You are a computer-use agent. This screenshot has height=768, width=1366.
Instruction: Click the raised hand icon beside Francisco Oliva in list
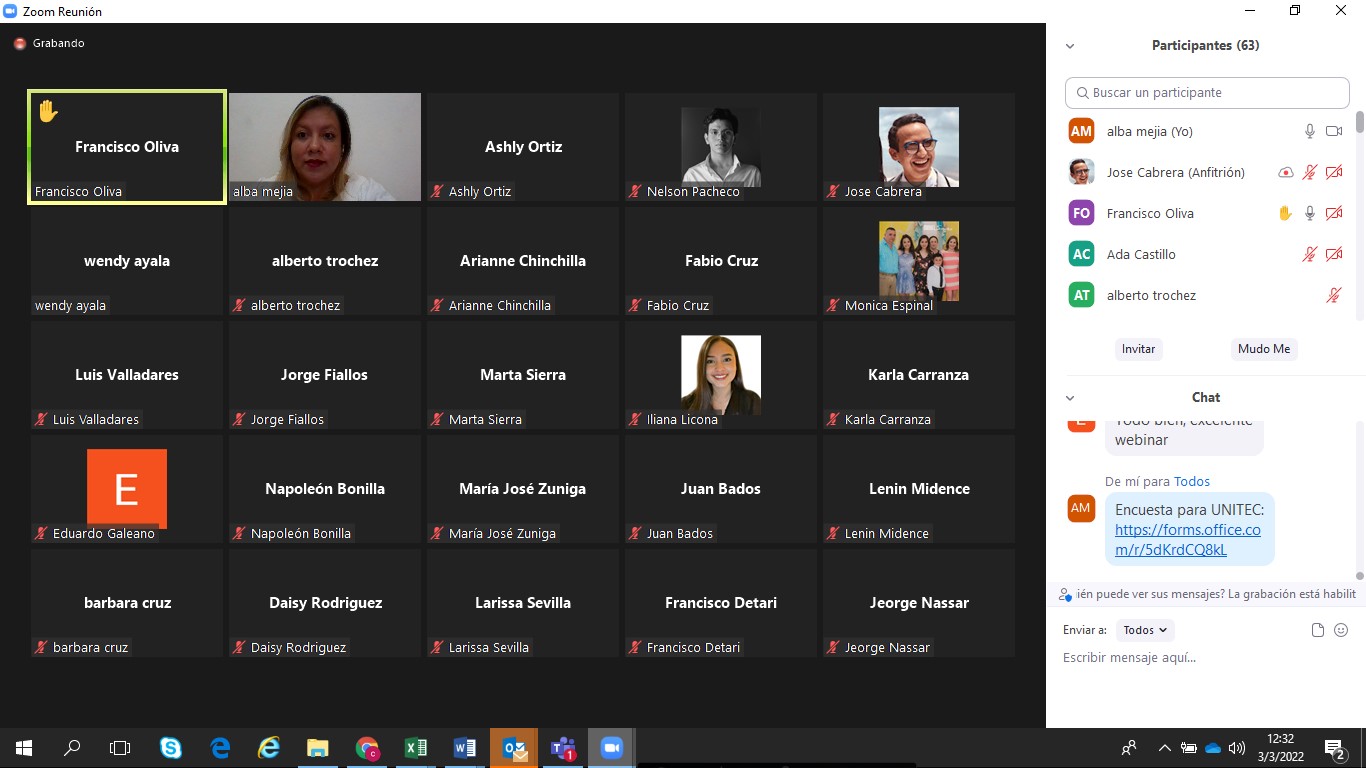tap(1285, 213)
